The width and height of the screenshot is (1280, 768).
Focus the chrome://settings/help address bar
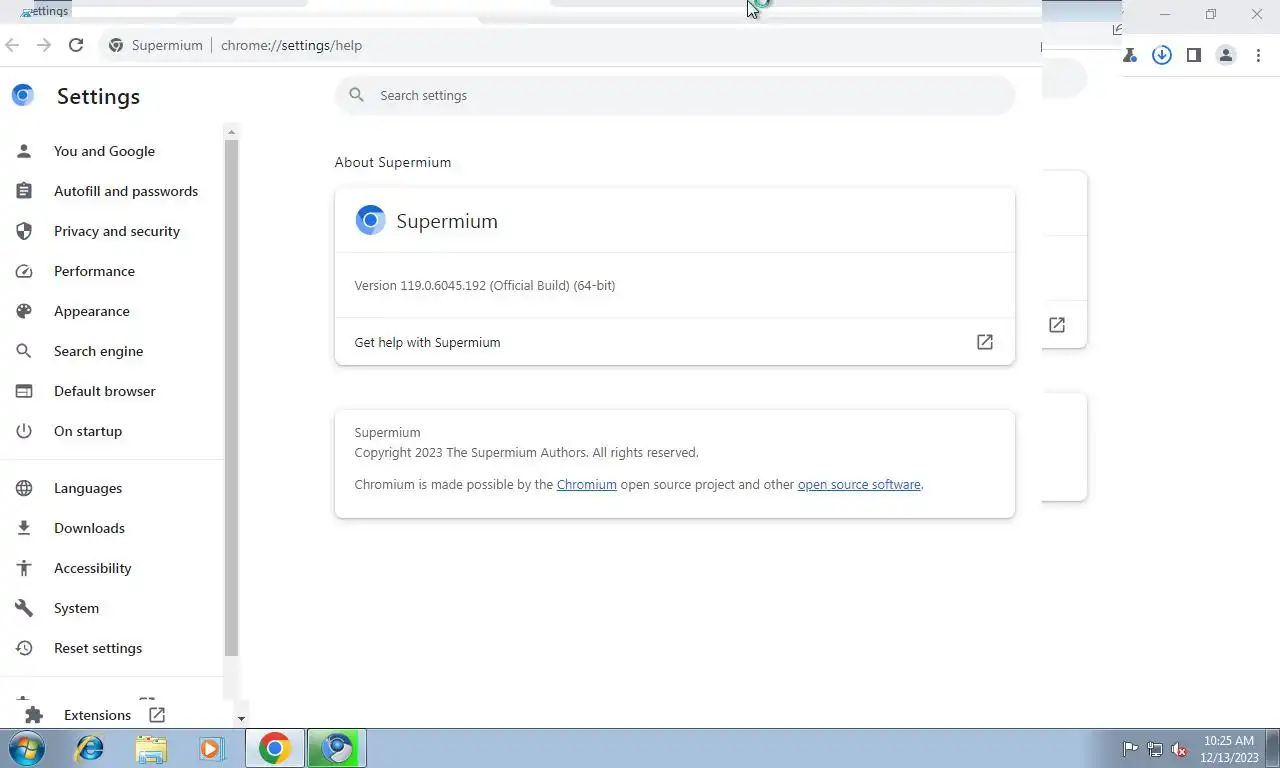(291, 45)
